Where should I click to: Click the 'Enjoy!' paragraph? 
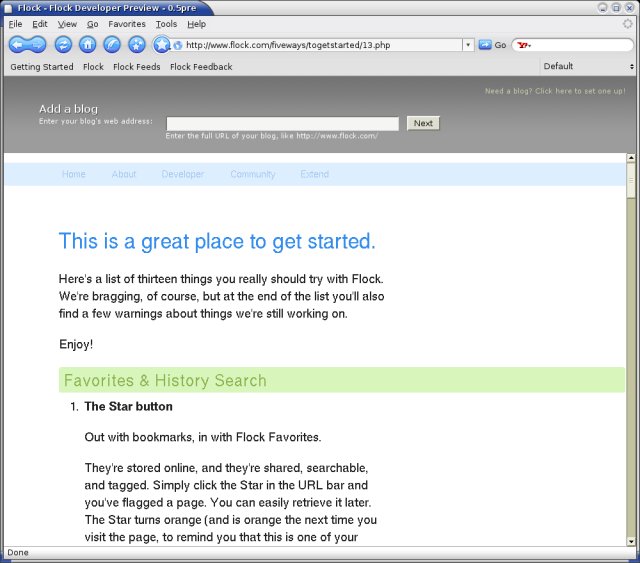pos(76,345)
